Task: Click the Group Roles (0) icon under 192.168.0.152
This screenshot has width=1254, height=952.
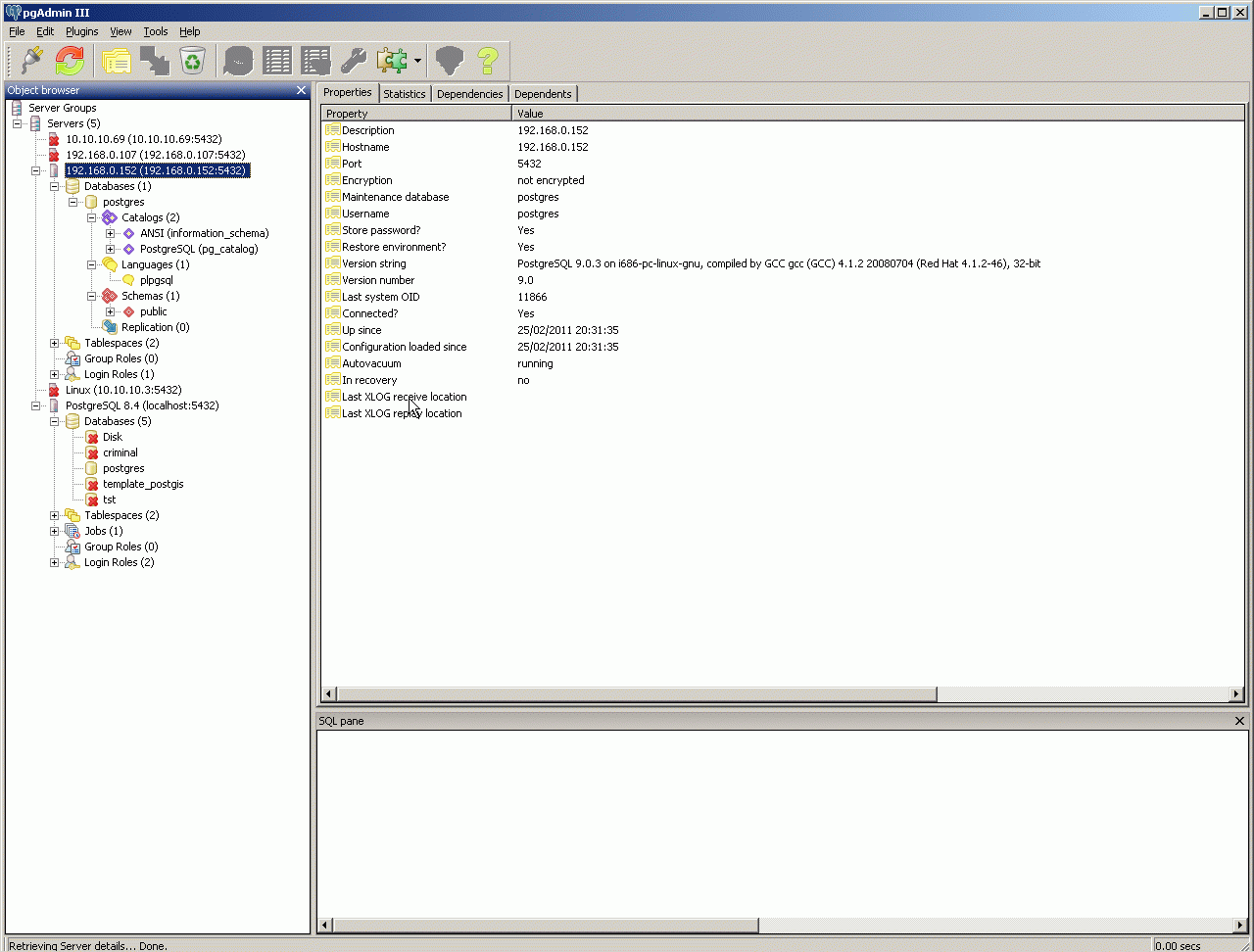Action: point(72,358)
